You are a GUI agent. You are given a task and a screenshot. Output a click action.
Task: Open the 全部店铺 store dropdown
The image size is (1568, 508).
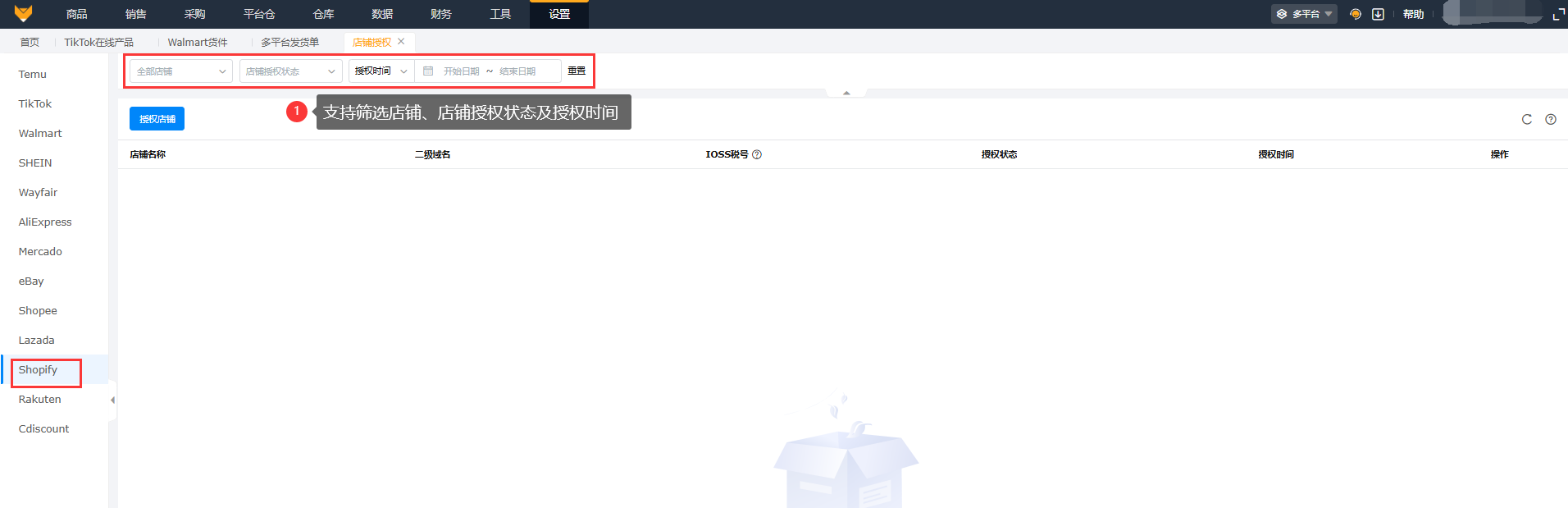181,71
